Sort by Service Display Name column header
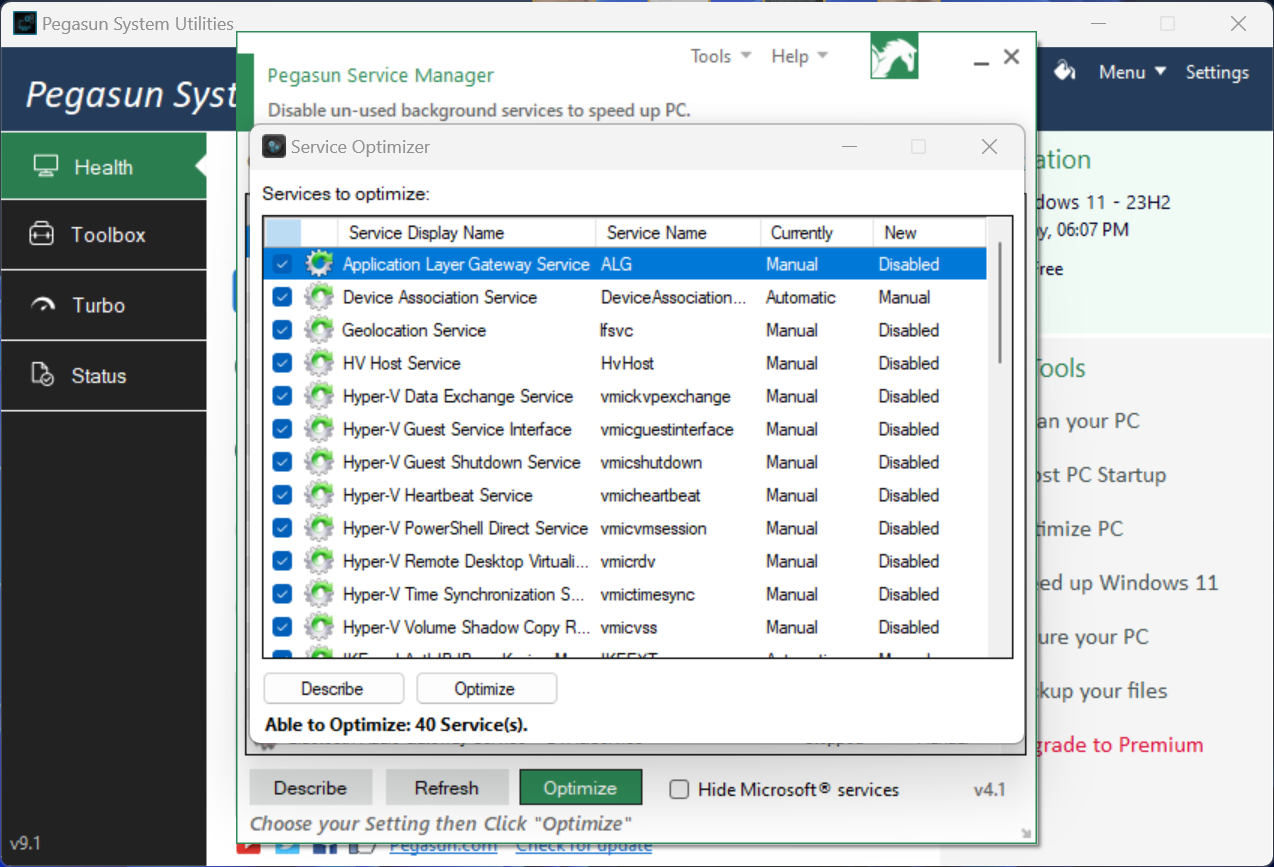The image size is (1274, 867). coord(467,232)
